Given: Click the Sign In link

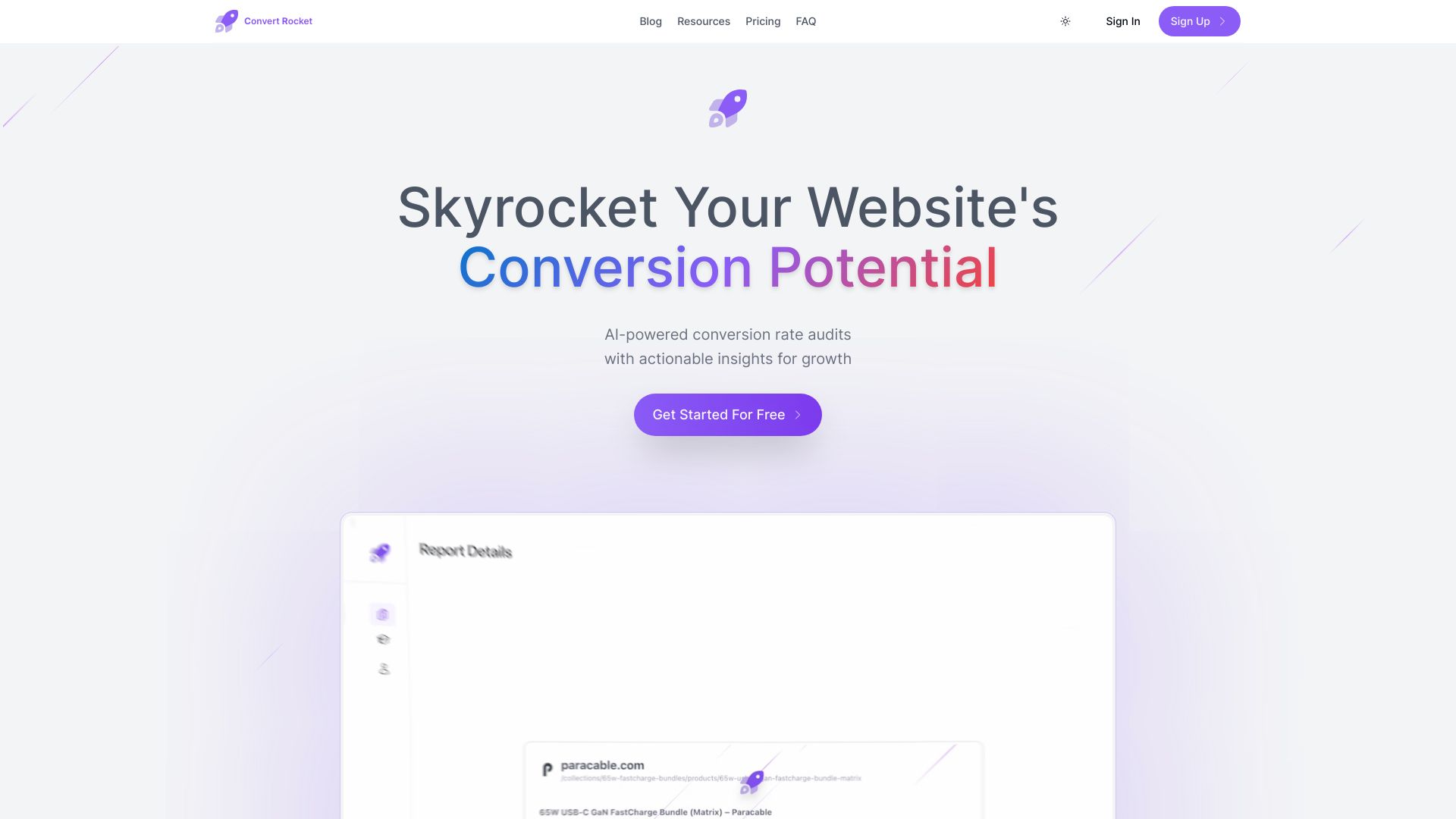Looking at the screenshot, I should [1123, 21].
